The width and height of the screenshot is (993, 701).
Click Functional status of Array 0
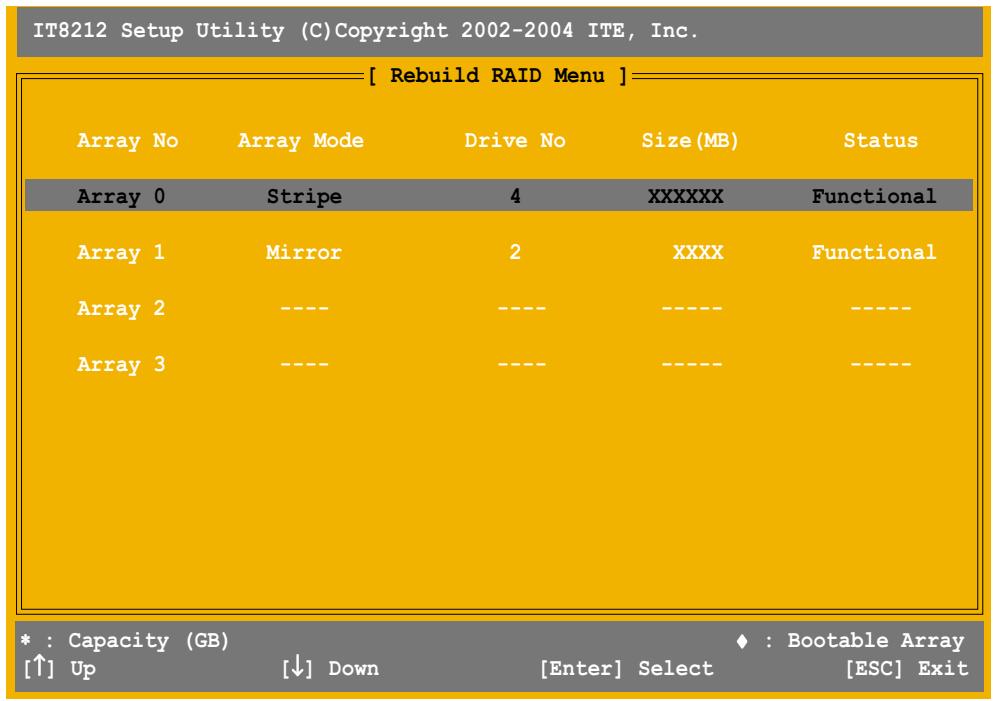pyautogui.click(x=874, y=196)
